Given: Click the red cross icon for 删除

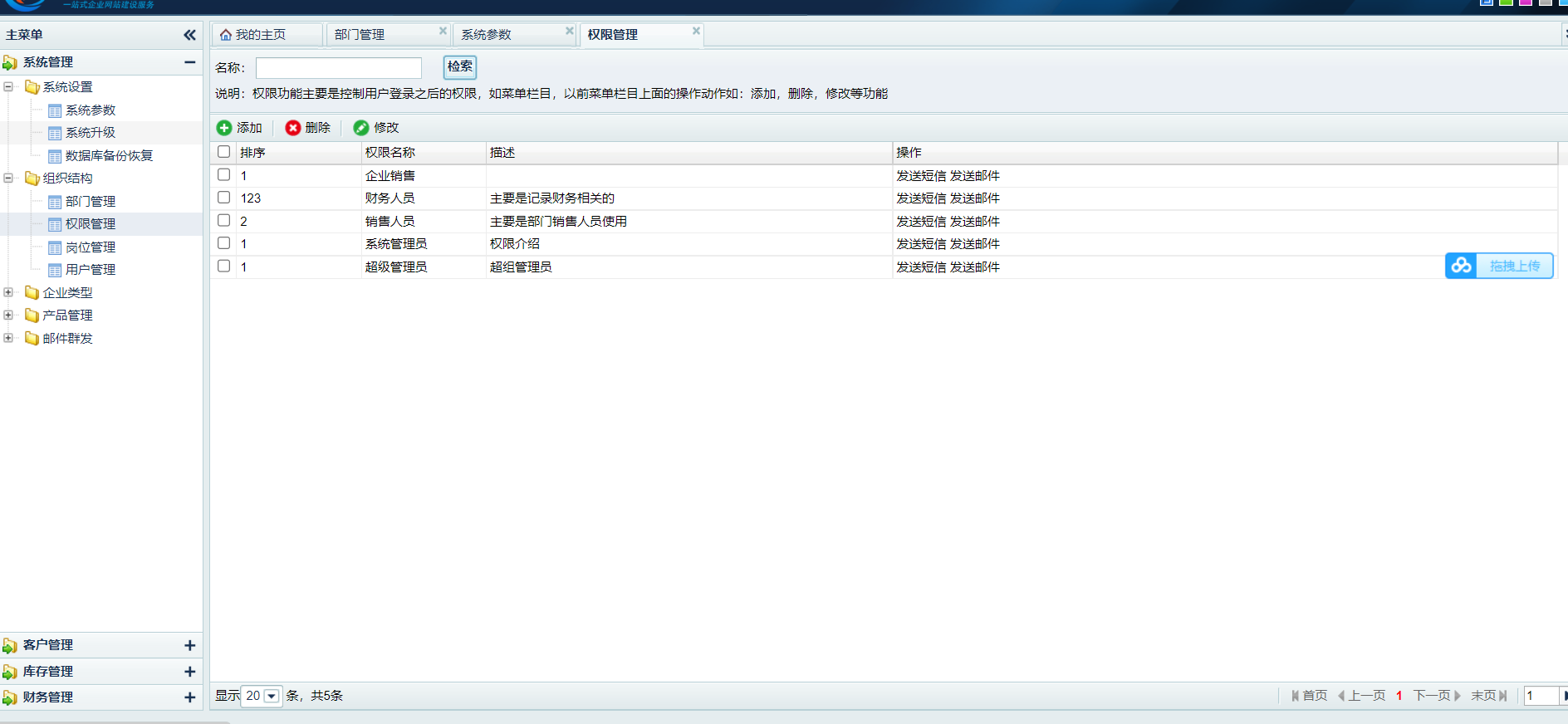Looking at the screenshot, I should (292, 128).
